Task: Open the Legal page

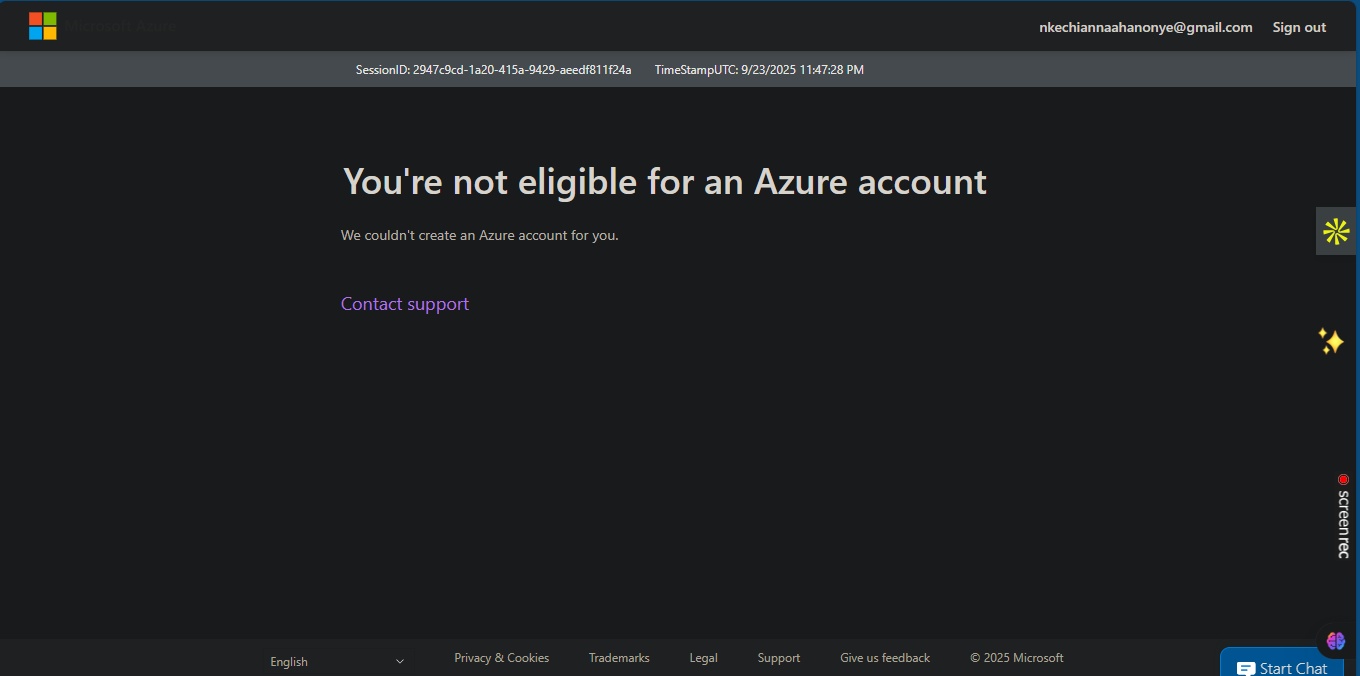Action: coord(703,657)
